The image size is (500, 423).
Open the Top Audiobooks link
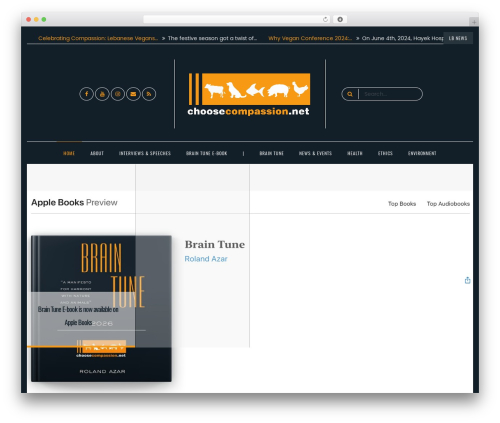click(x=448, y=204)
